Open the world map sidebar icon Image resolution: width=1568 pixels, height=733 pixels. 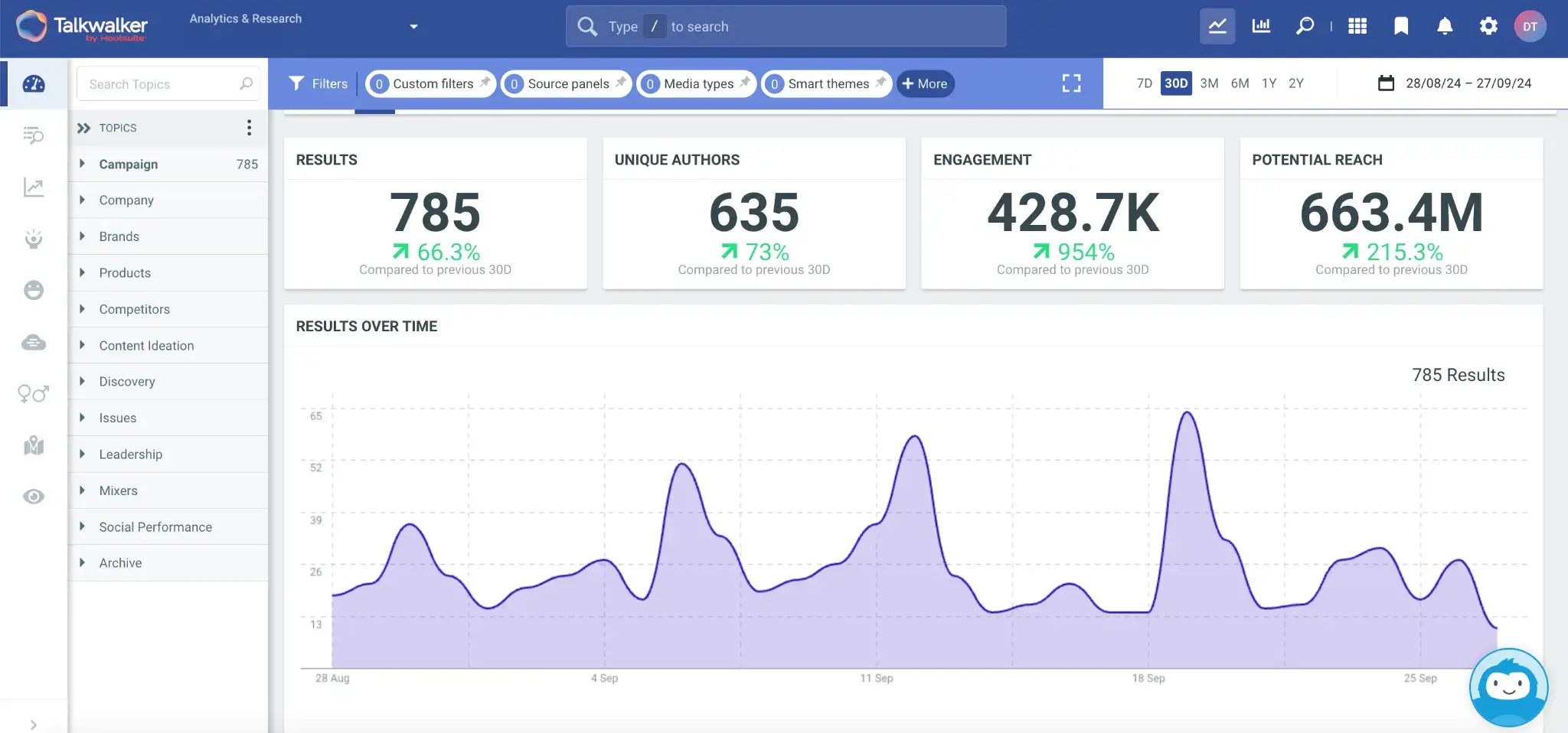click(34, 445)
